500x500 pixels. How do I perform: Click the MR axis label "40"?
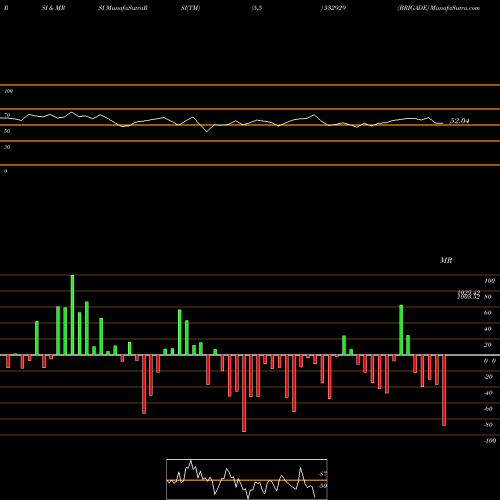click(487, 329)
